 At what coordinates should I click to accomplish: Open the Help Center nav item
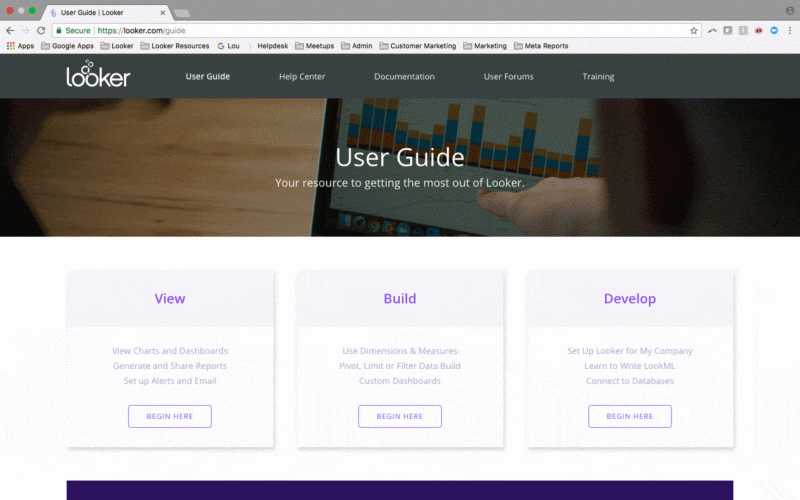[x=302, y=77]
